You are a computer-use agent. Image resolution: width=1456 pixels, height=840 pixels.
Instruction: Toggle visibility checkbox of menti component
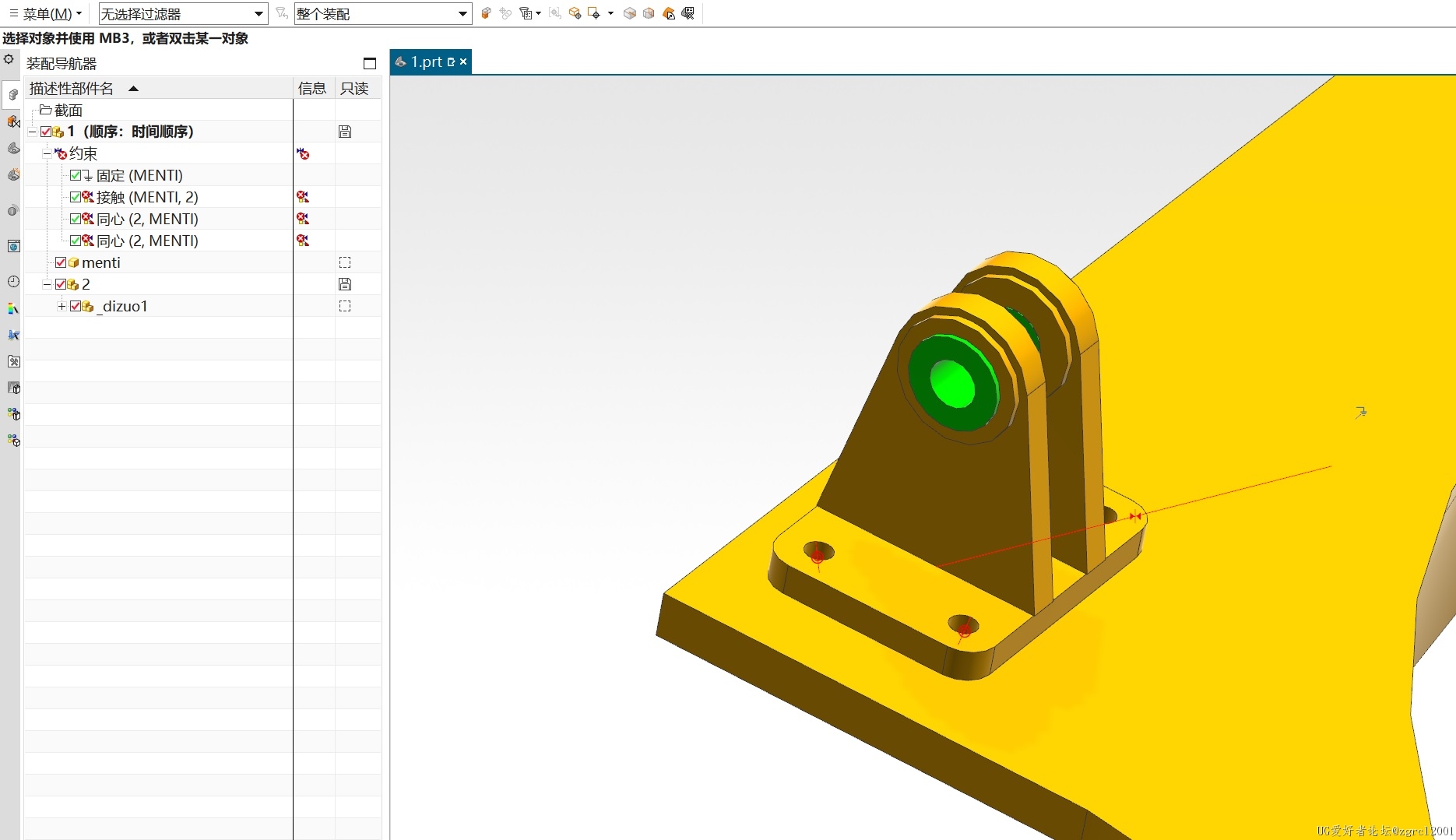(61, 262)
